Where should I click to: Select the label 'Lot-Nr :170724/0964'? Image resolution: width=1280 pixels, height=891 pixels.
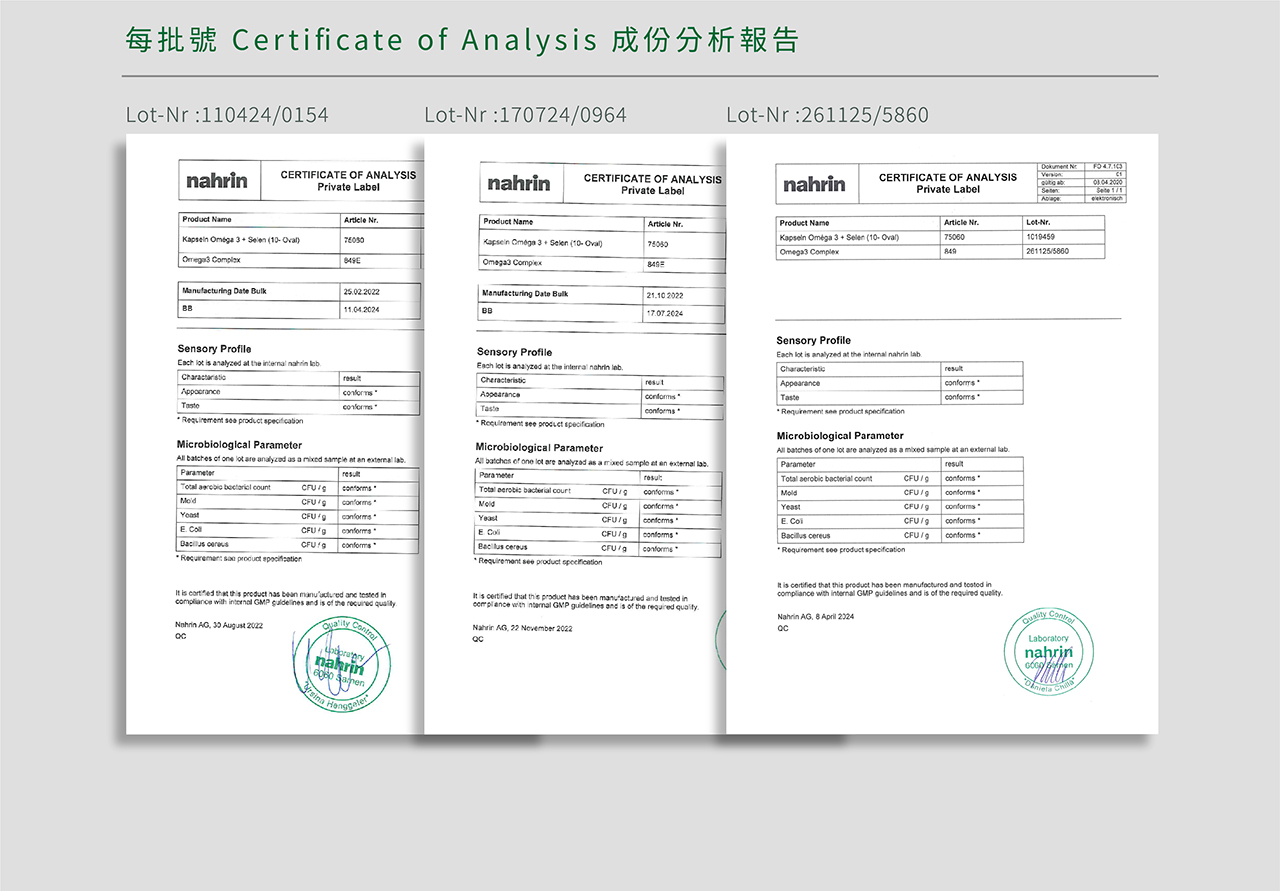coord(525,115)
